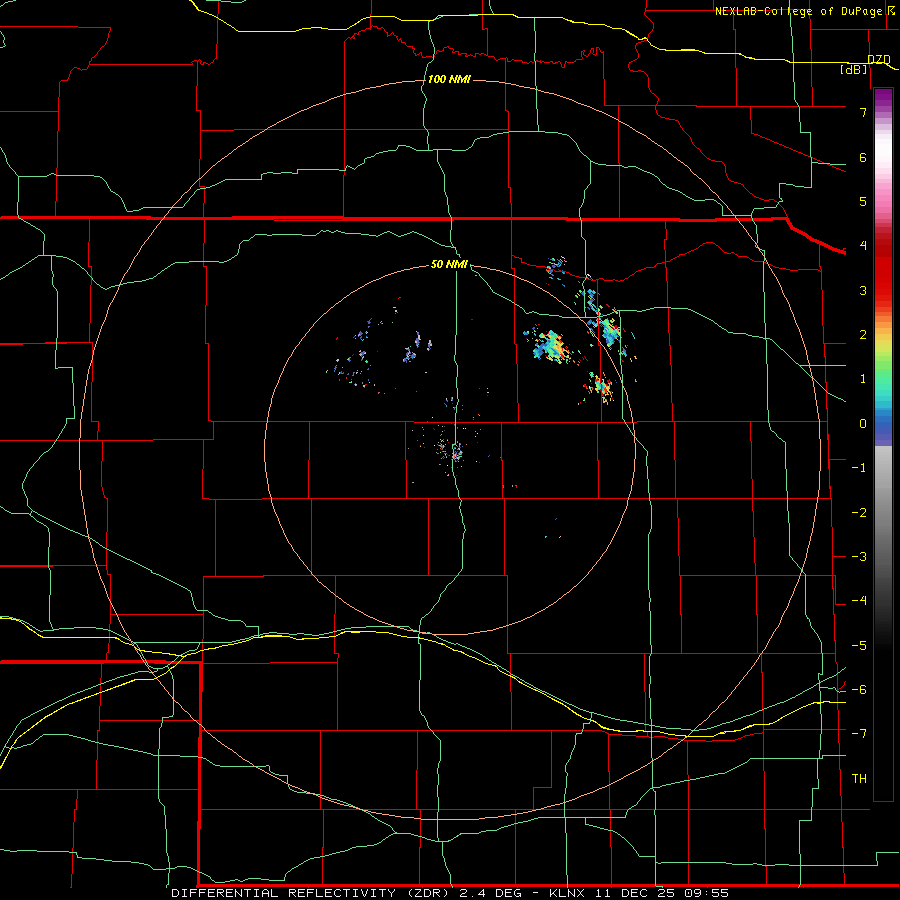Click the 1 value on the dB scale
This screenshot has height=900, width=900.
pyautogui.click(x=863, y=379)
